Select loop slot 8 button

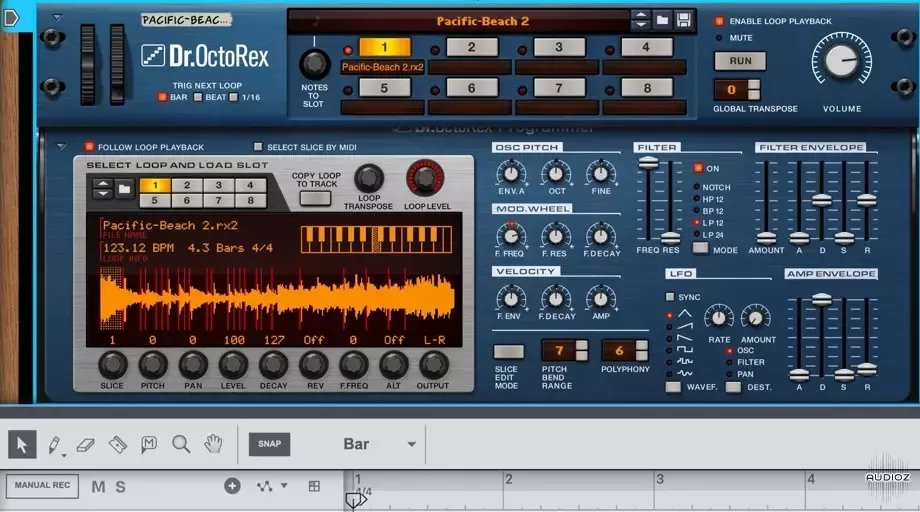click(x=647, y=88)
